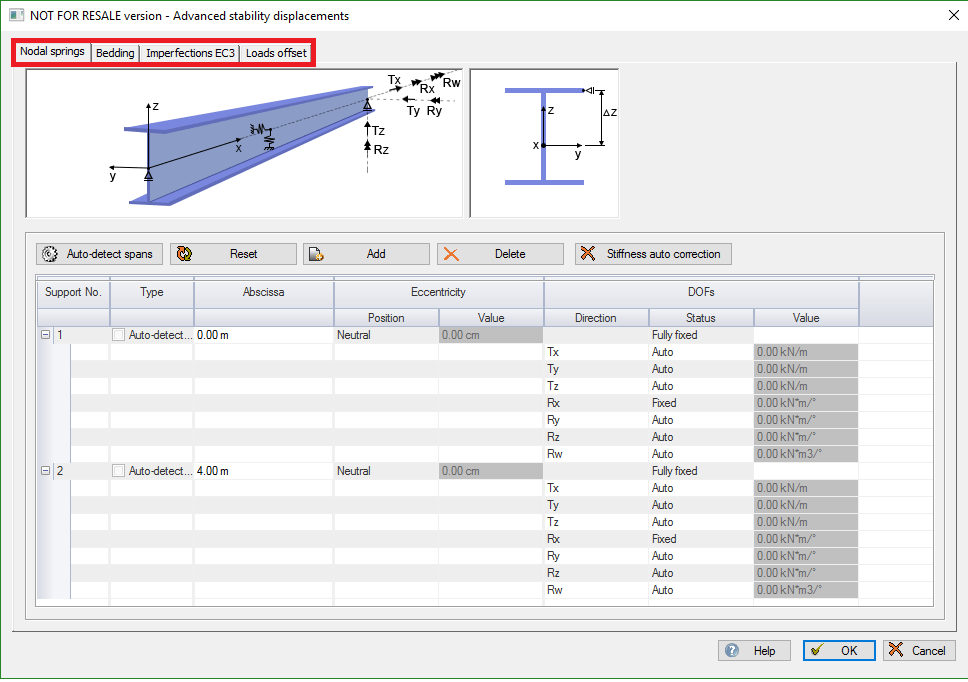Enable Auto-detect checkbox for support 1
The height and width of the screenshot is (682, 968).
[120, 335]
